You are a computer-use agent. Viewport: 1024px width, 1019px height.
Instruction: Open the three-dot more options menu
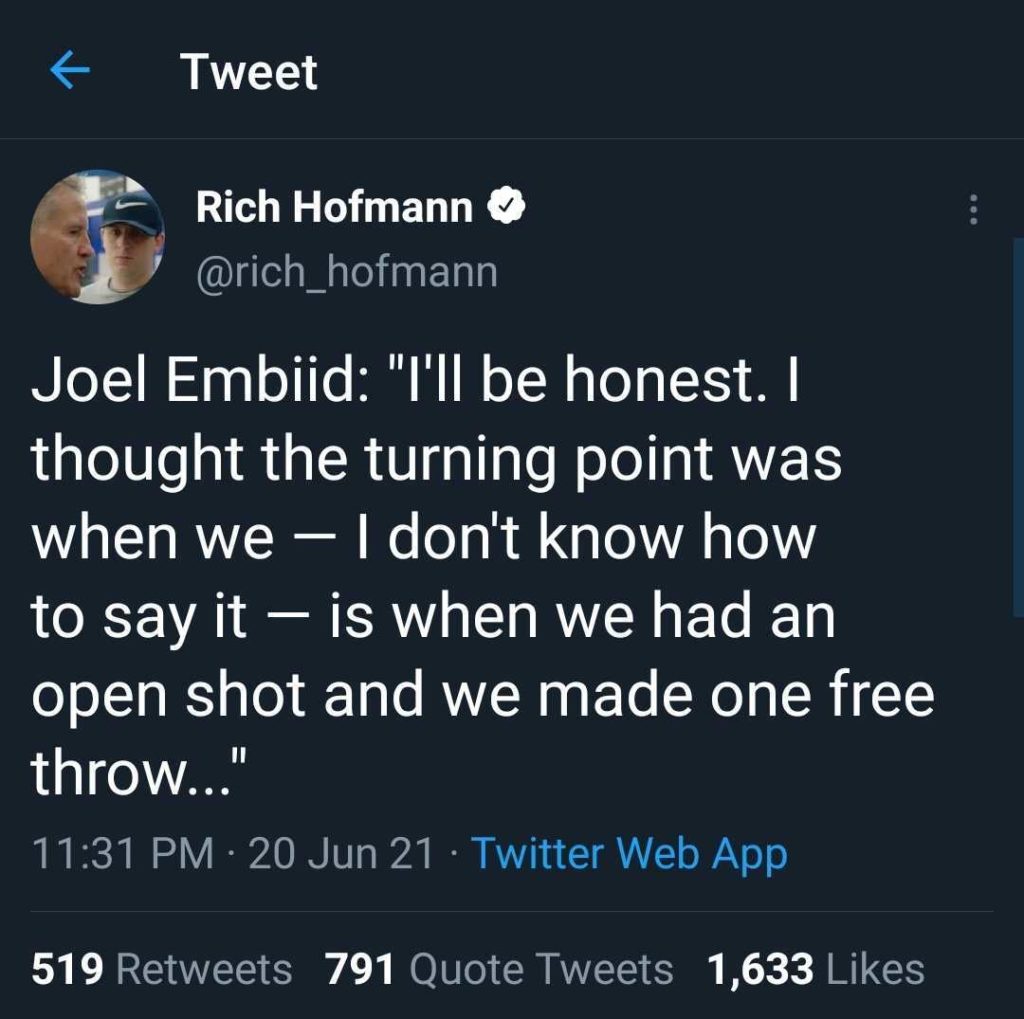972,209
